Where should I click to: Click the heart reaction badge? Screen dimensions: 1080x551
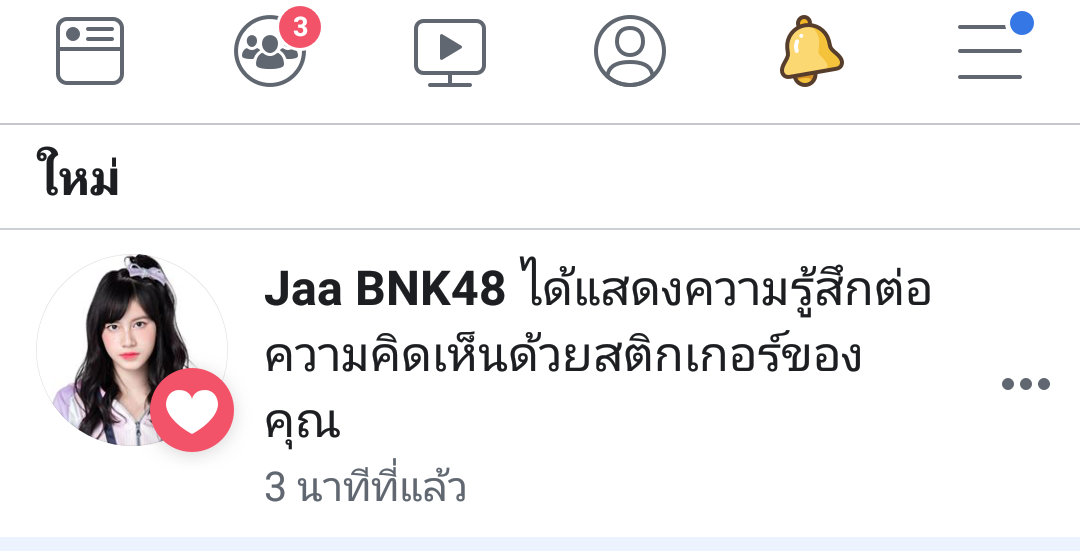[x=191, y=410]
